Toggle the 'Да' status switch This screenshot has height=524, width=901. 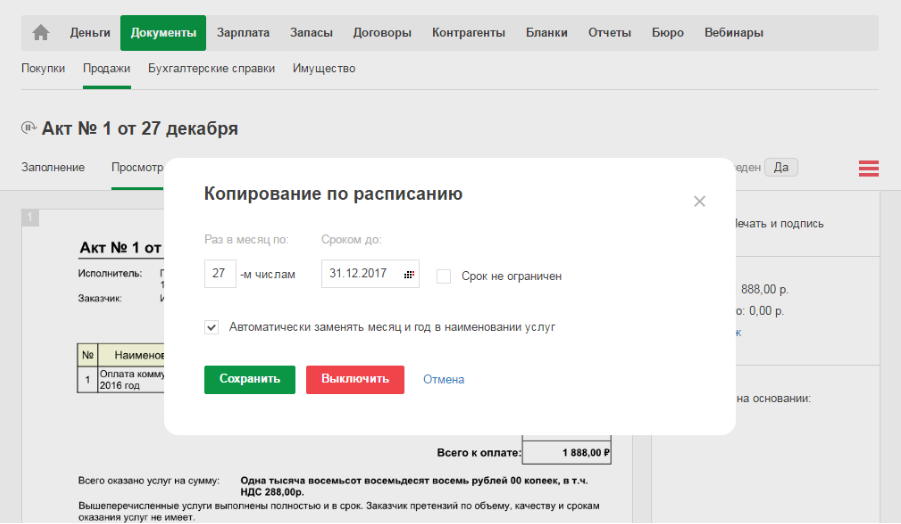click(x=780, y=168)
